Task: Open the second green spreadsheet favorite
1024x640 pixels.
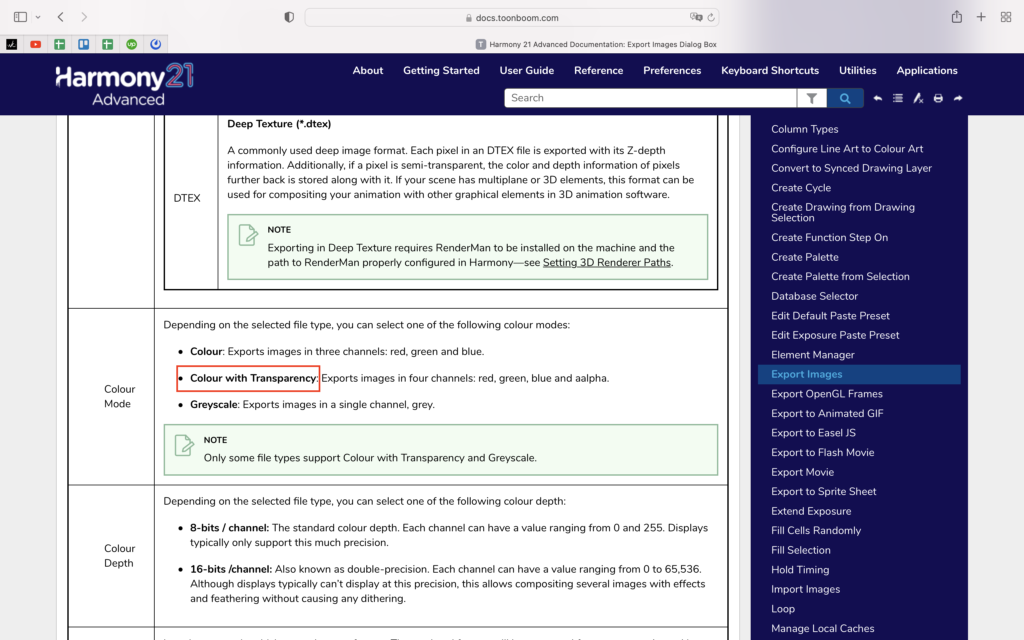Action: pyautogui.click(x=108, y=44)
